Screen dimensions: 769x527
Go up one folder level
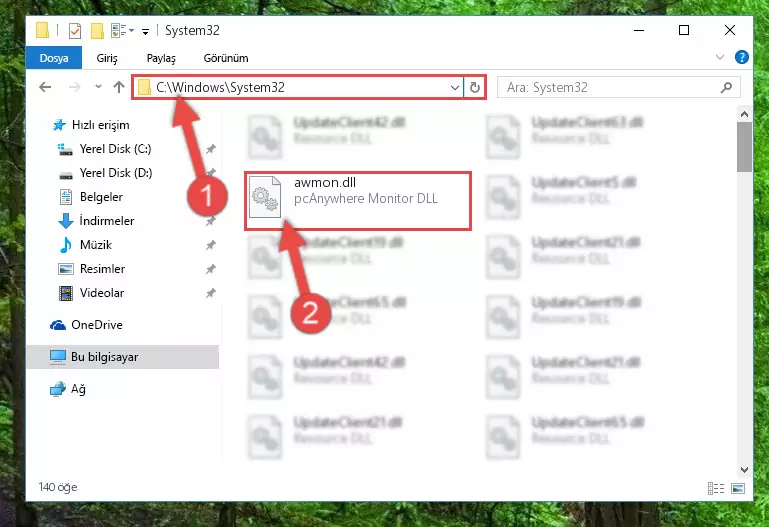119,87
